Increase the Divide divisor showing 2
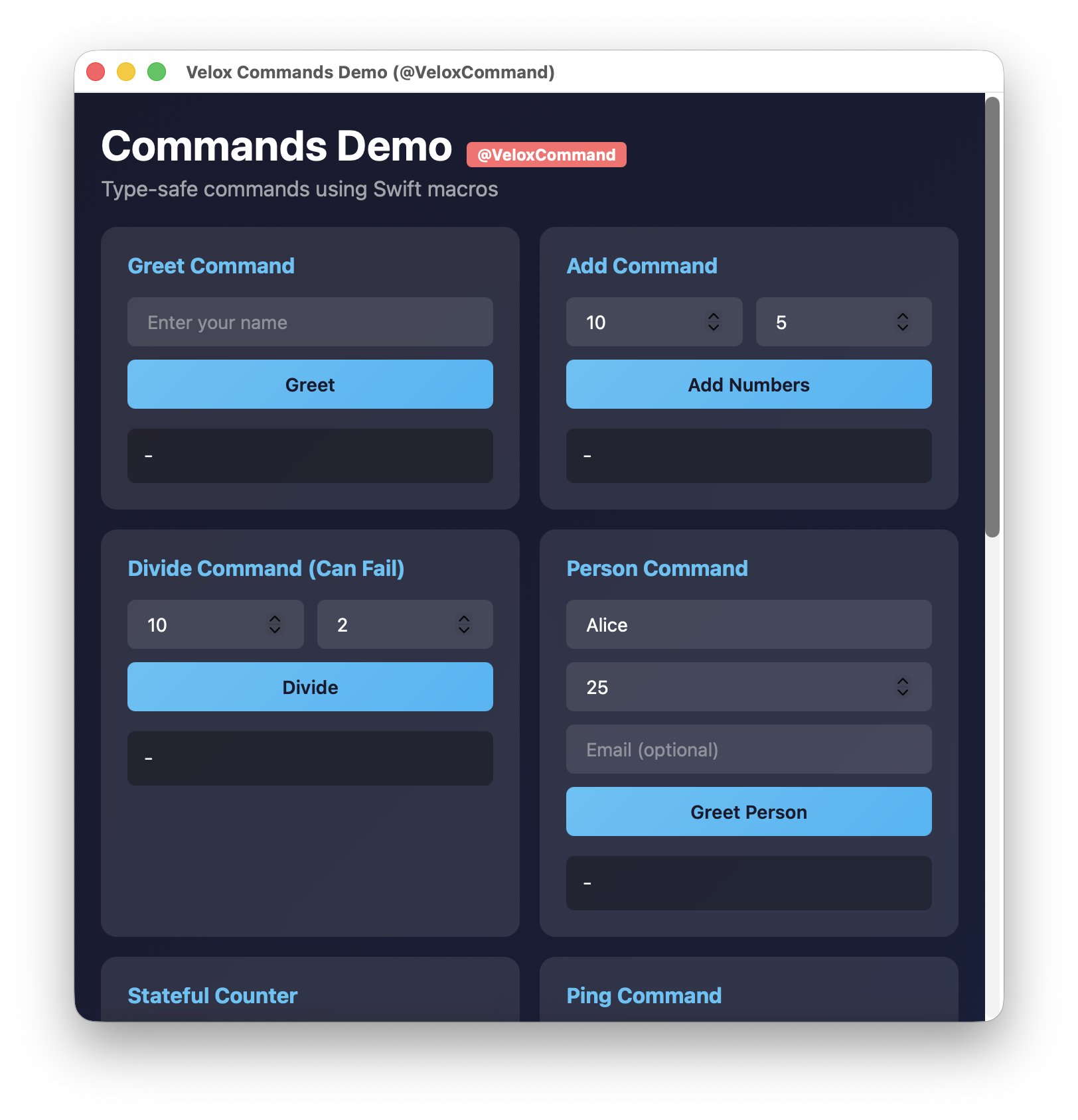Screen dimensions: 1078x1120 click(x=464, y=619)
